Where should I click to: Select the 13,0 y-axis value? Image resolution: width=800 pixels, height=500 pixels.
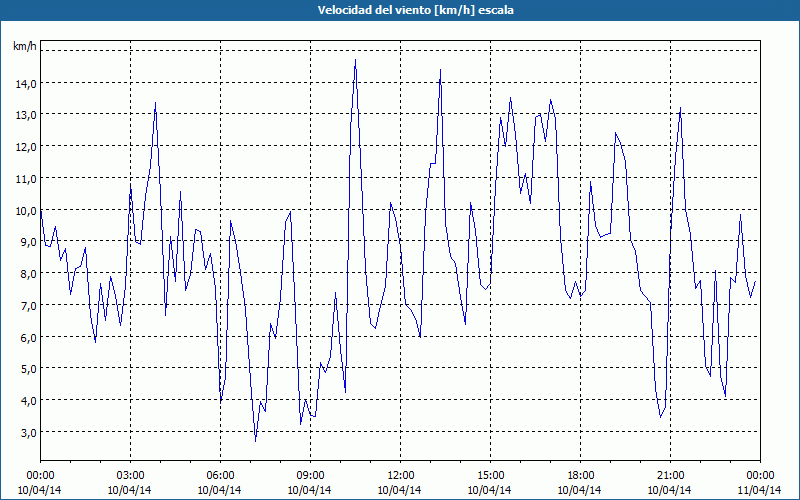point(26,115)
